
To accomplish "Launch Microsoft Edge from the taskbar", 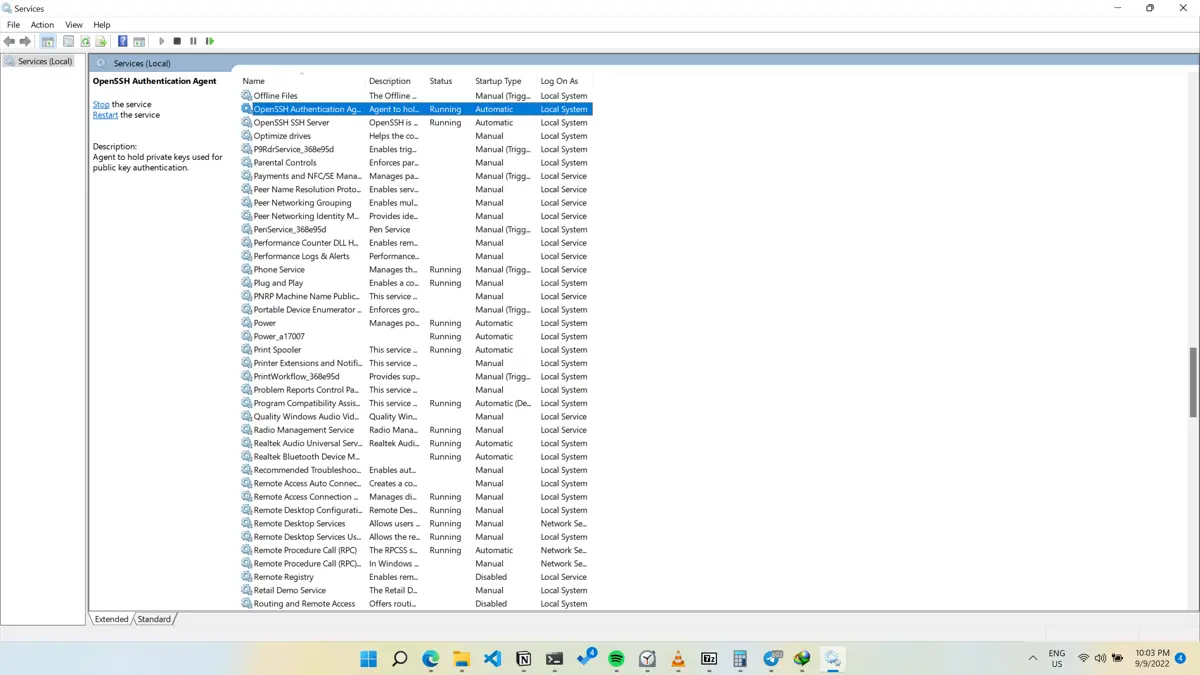I will (431, 658).
